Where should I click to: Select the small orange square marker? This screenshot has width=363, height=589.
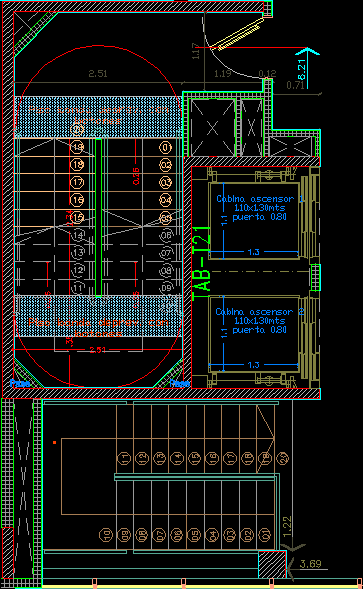[x=54, y=443]
